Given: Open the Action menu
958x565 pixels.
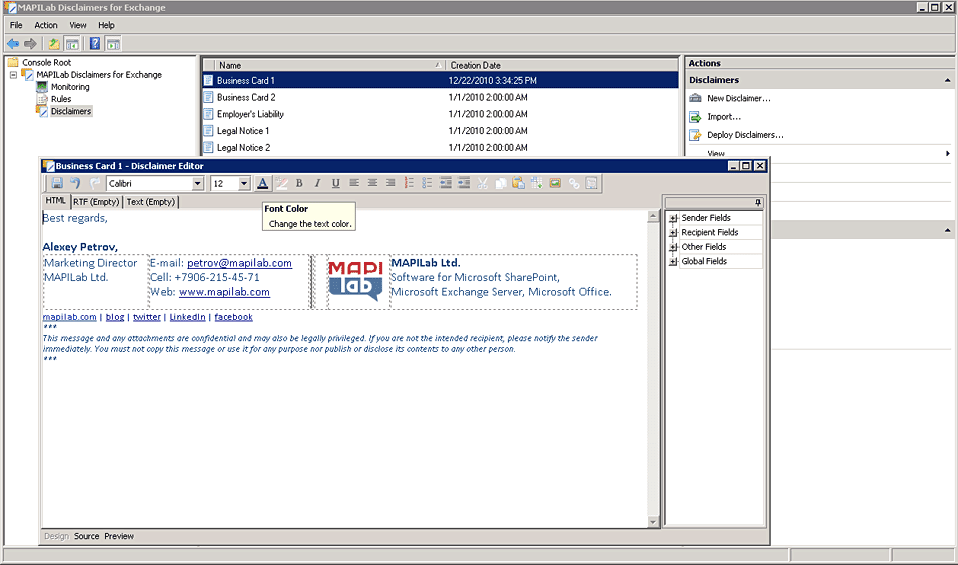Looking at the screenshot, I should [x=46, y=25].
